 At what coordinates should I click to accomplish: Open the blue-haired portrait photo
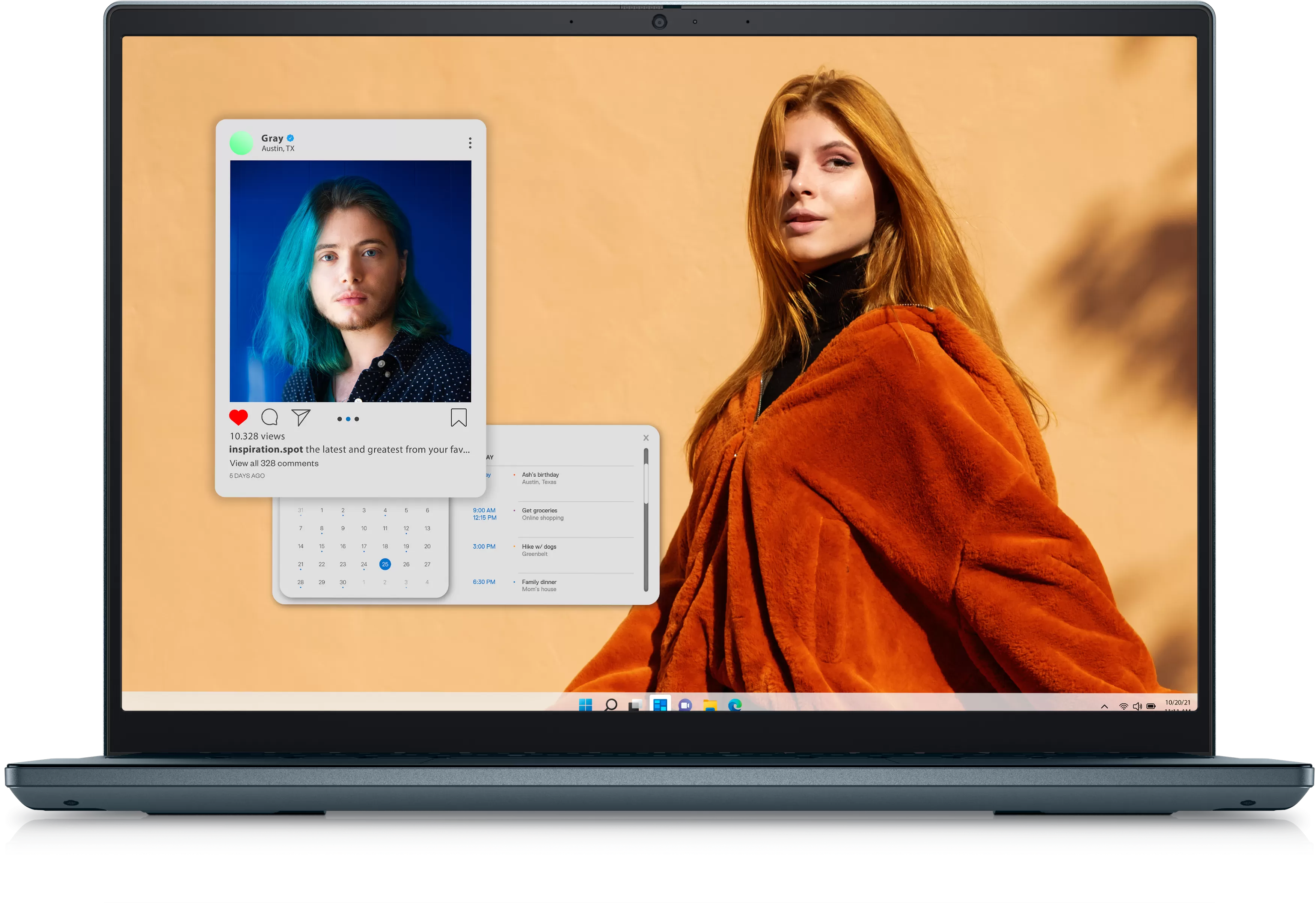351,281
